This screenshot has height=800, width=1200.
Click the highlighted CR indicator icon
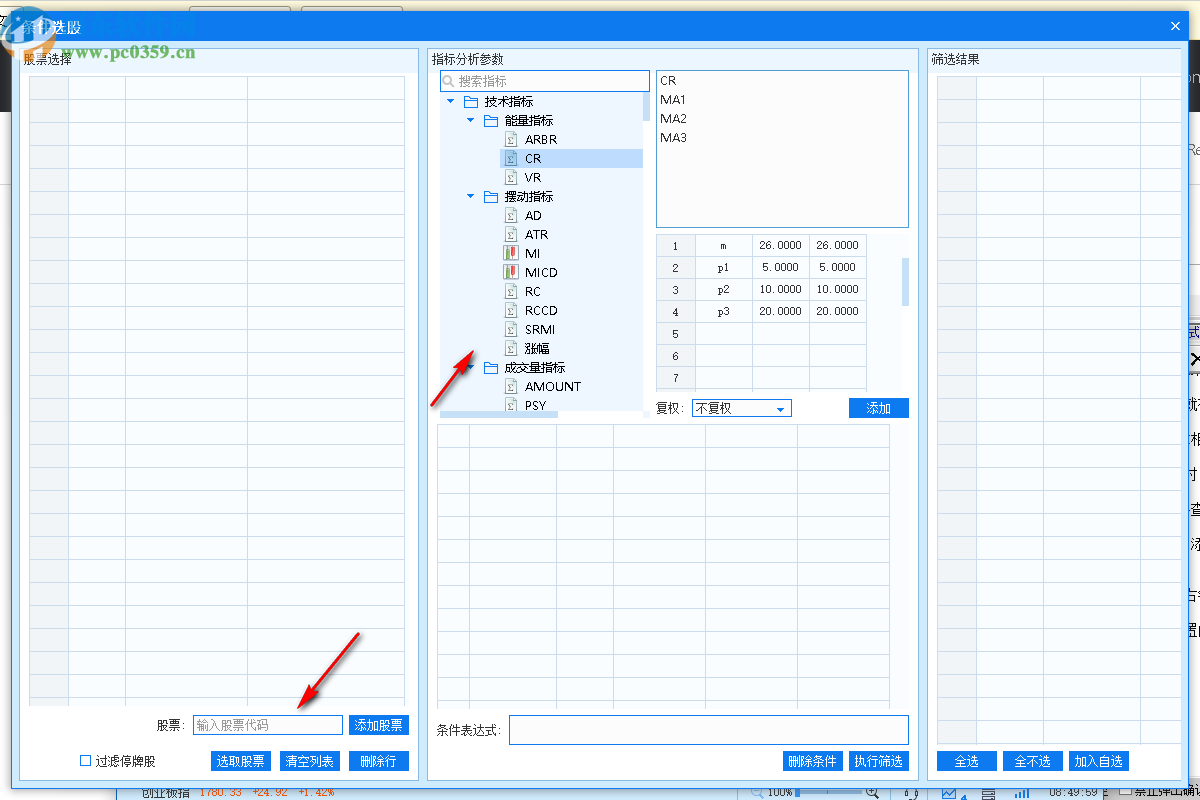tap(511, 159)
